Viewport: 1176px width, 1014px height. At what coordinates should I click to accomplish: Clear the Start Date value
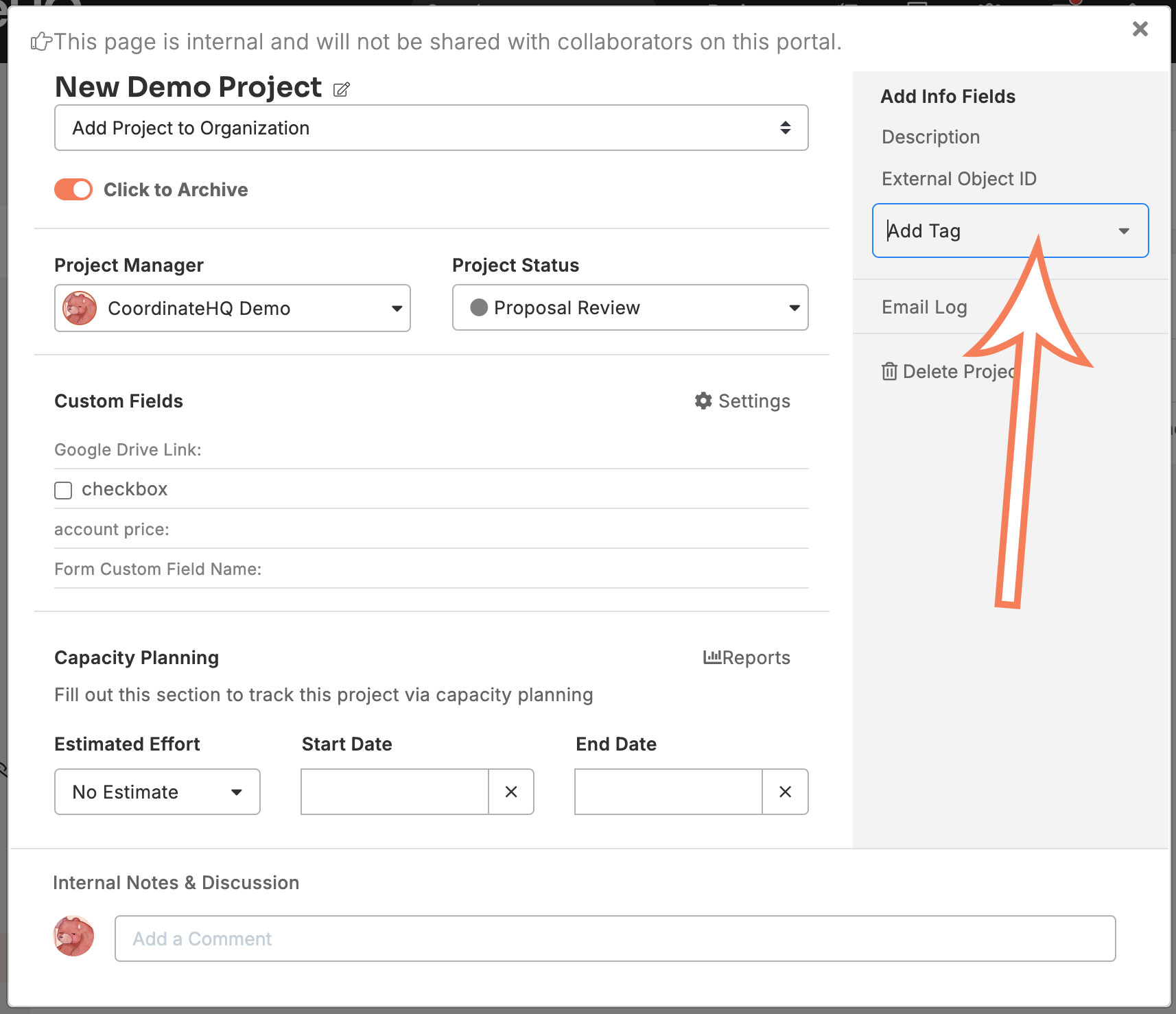coord(511,792)
